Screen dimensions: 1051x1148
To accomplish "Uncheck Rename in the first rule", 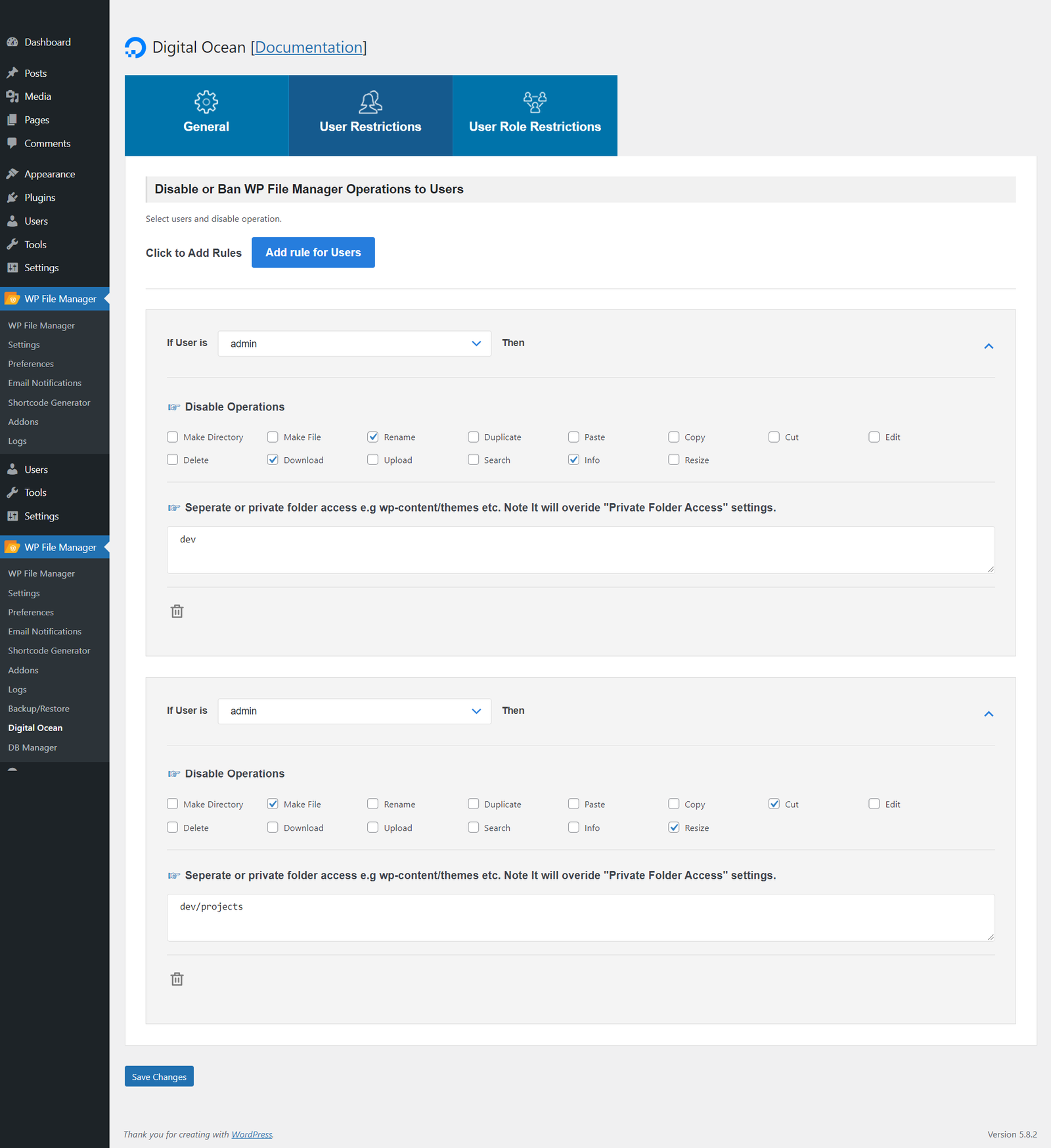I will click(373, 437).
